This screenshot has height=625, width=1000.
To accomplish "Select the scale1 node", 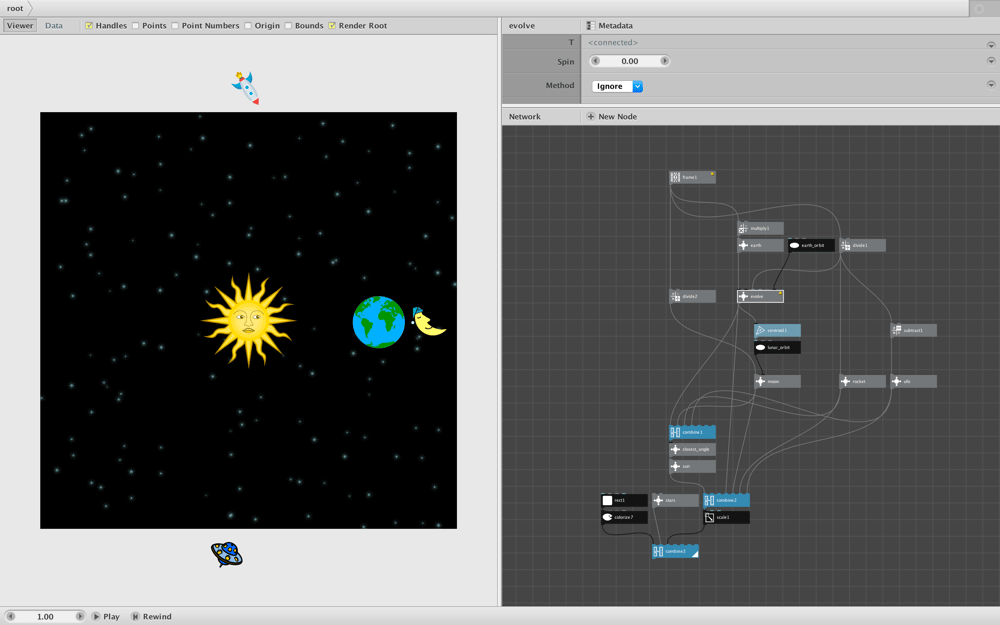I will coord(726,517).
